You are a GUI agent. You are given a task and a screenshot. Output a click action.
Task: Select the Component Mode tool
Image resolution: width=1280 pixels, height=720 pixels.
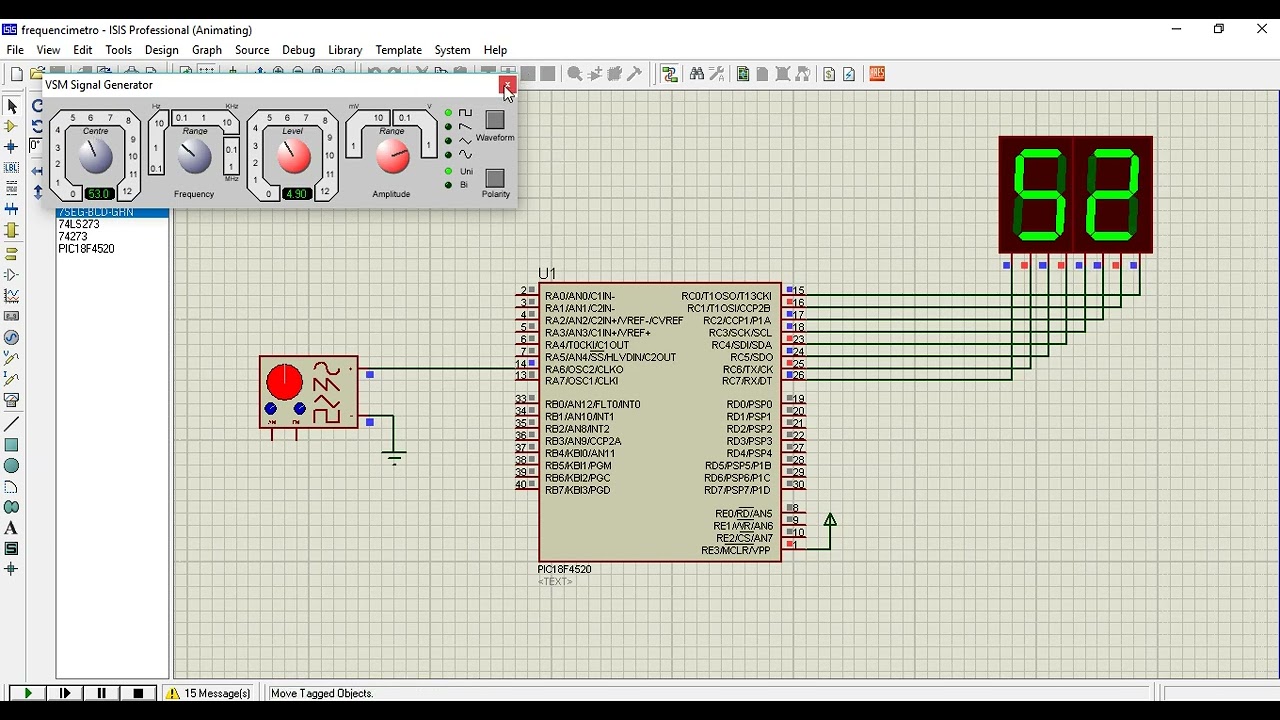click(x=12, y=127)
